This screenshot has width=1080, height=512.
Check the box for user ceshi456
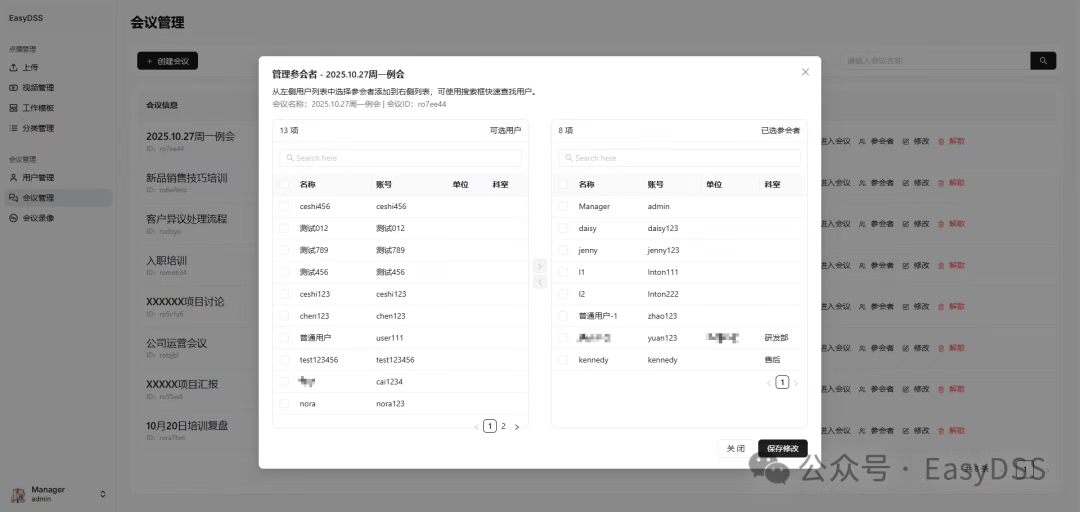click(285, 206)
